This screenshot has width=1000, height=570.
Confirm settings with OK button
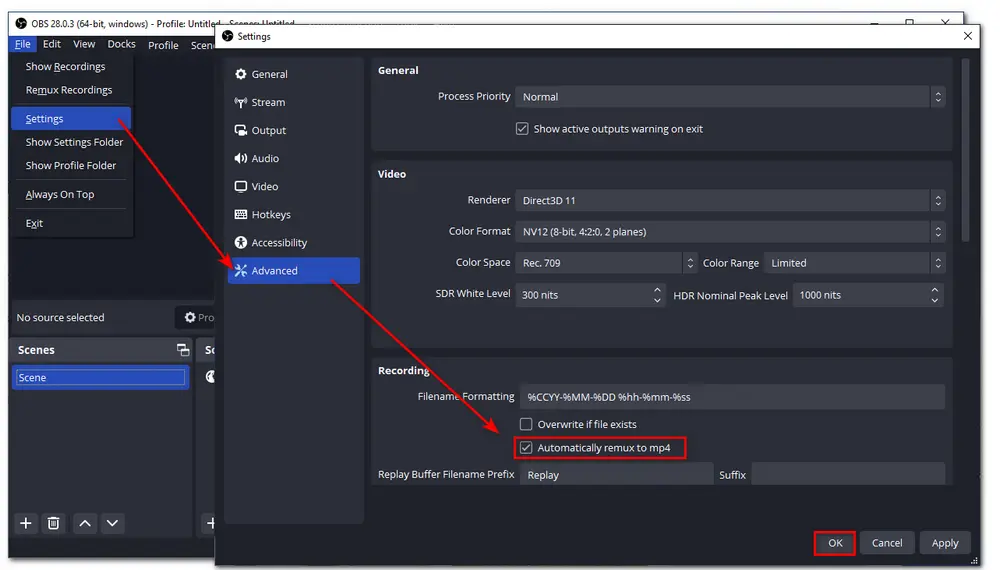(835, 543)
